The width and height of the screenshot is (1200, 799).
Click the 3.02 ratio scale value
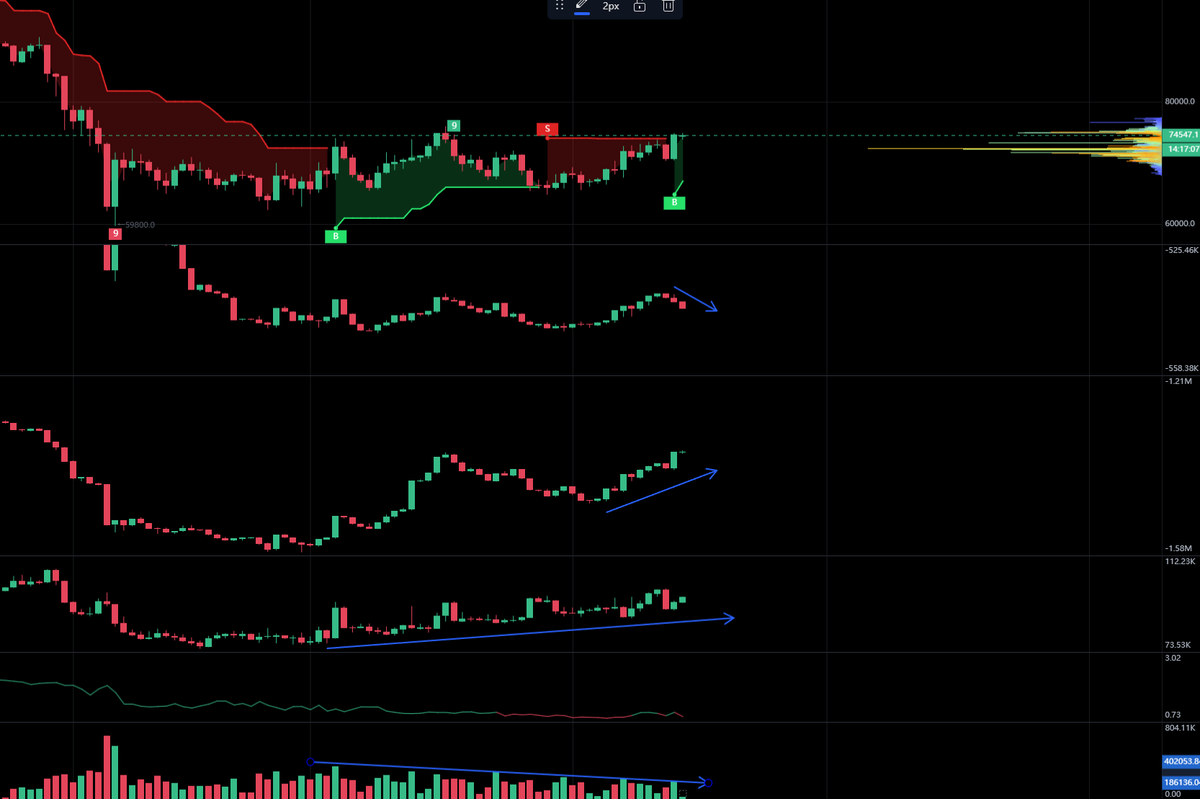coord(1173,658)
